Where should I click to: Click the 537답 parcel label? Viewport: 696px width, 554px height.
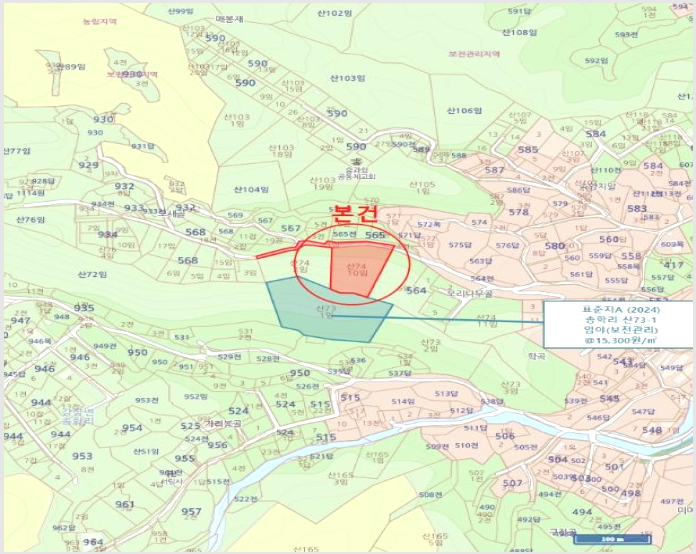tap(400, 373)
